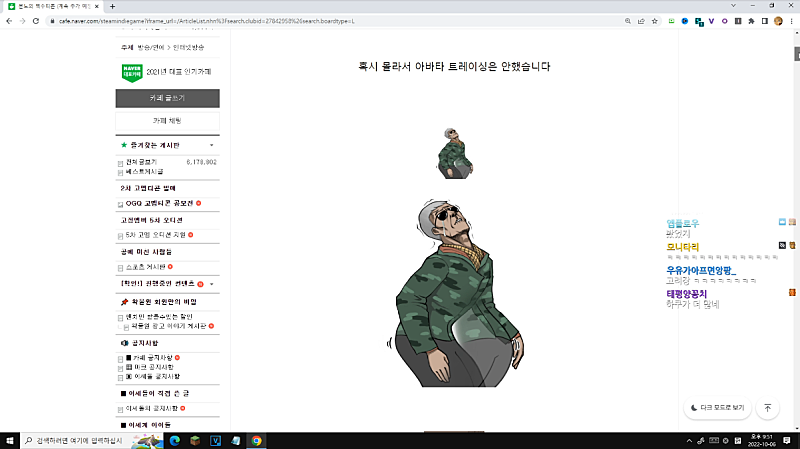Open 스포츠 게시판 link
Image resolution: width=800 pixels, height=449 pixels.
[x=145, y=267]
